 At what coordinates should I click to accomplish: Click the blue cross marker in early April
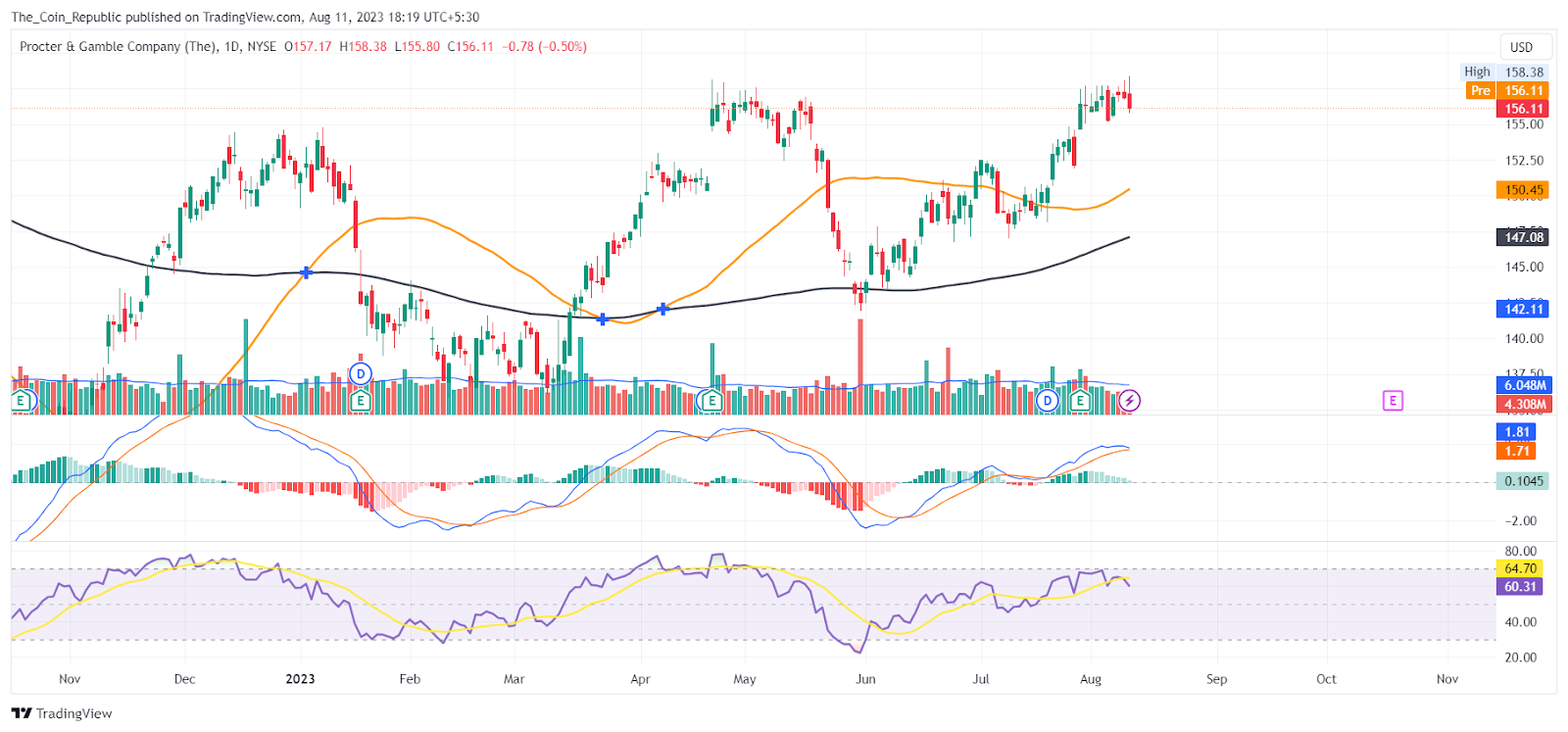pos(663,309)
